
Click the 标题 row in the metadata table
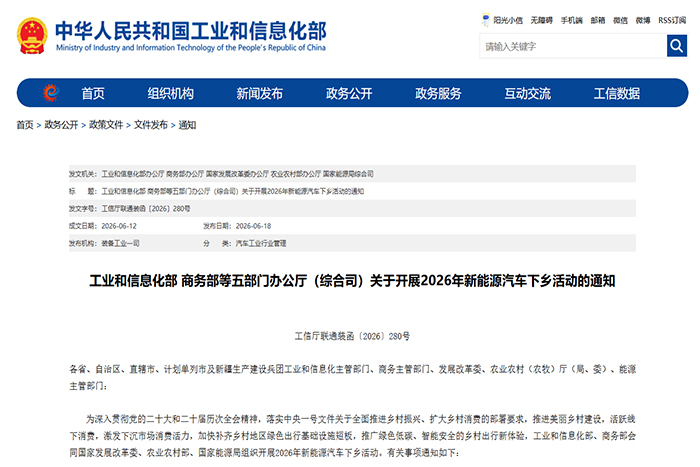click(x=352, y=191)
